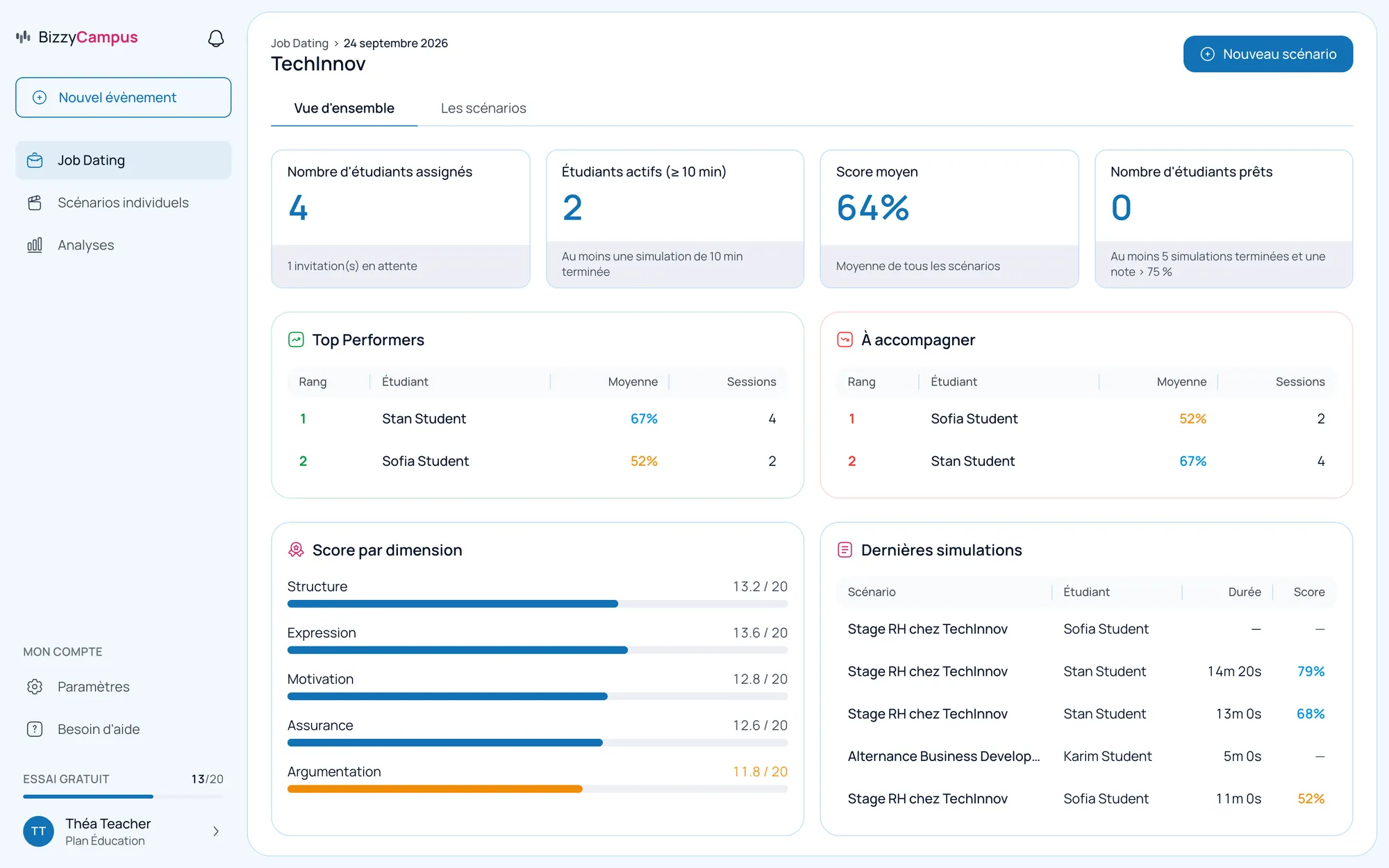Click the À accompagner red icon

click(x=845, y=340)
